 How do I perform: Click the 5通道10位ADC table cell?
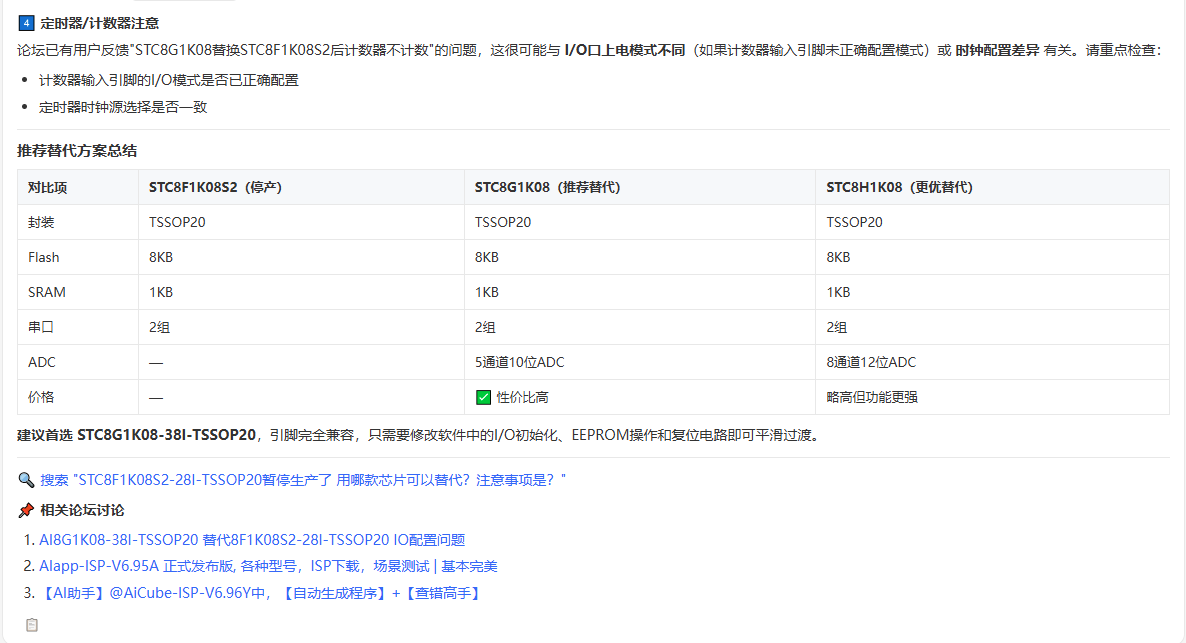coord(640,362)
